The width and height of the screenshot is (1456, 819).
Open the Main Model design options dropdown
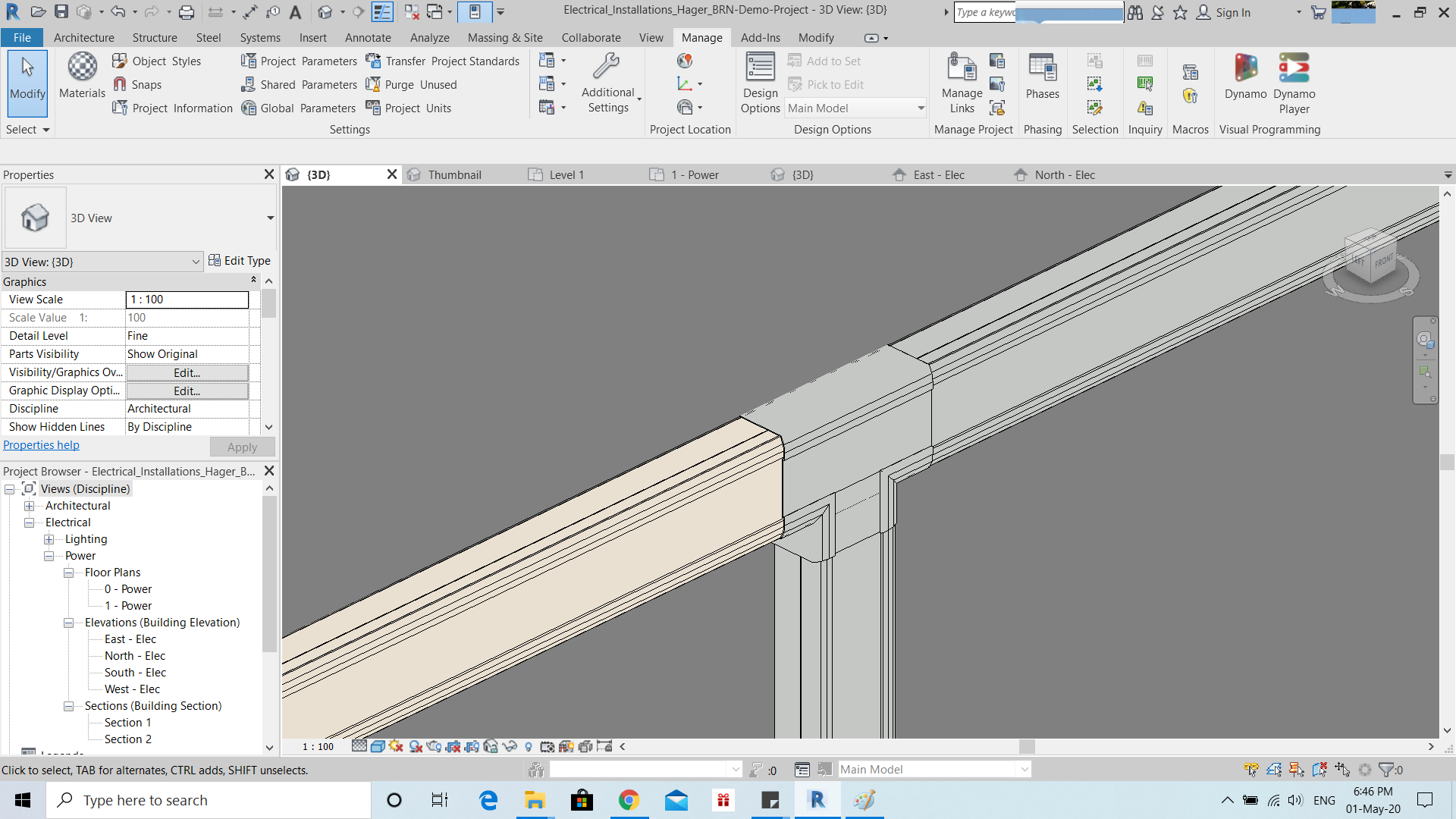pyautogui.click(x=920, y=108)
